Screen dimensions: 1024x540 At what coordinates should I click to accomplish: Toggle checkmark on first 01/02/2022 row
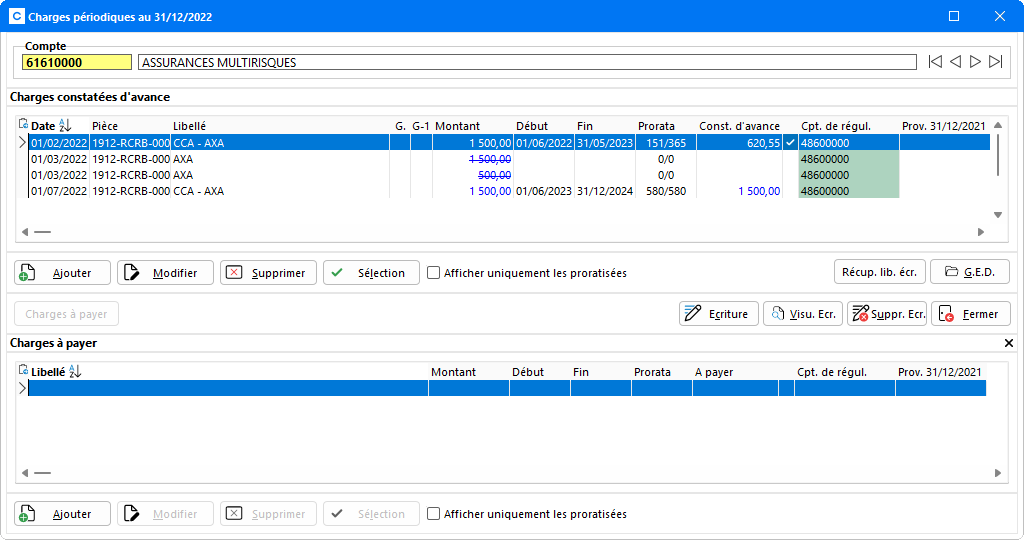[791, 143]
